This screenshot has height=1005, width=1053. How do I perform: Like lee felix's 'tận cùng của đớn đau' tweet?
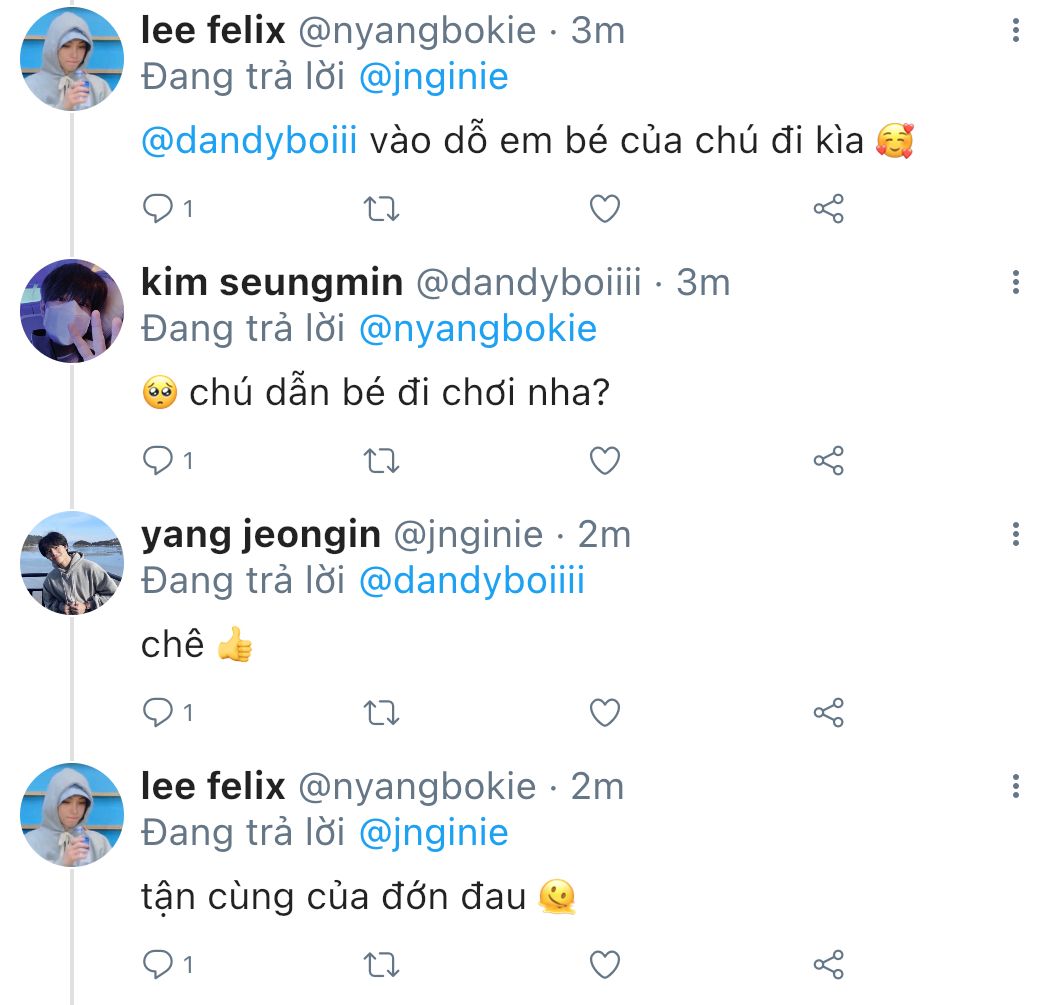[x=604, y=964]
